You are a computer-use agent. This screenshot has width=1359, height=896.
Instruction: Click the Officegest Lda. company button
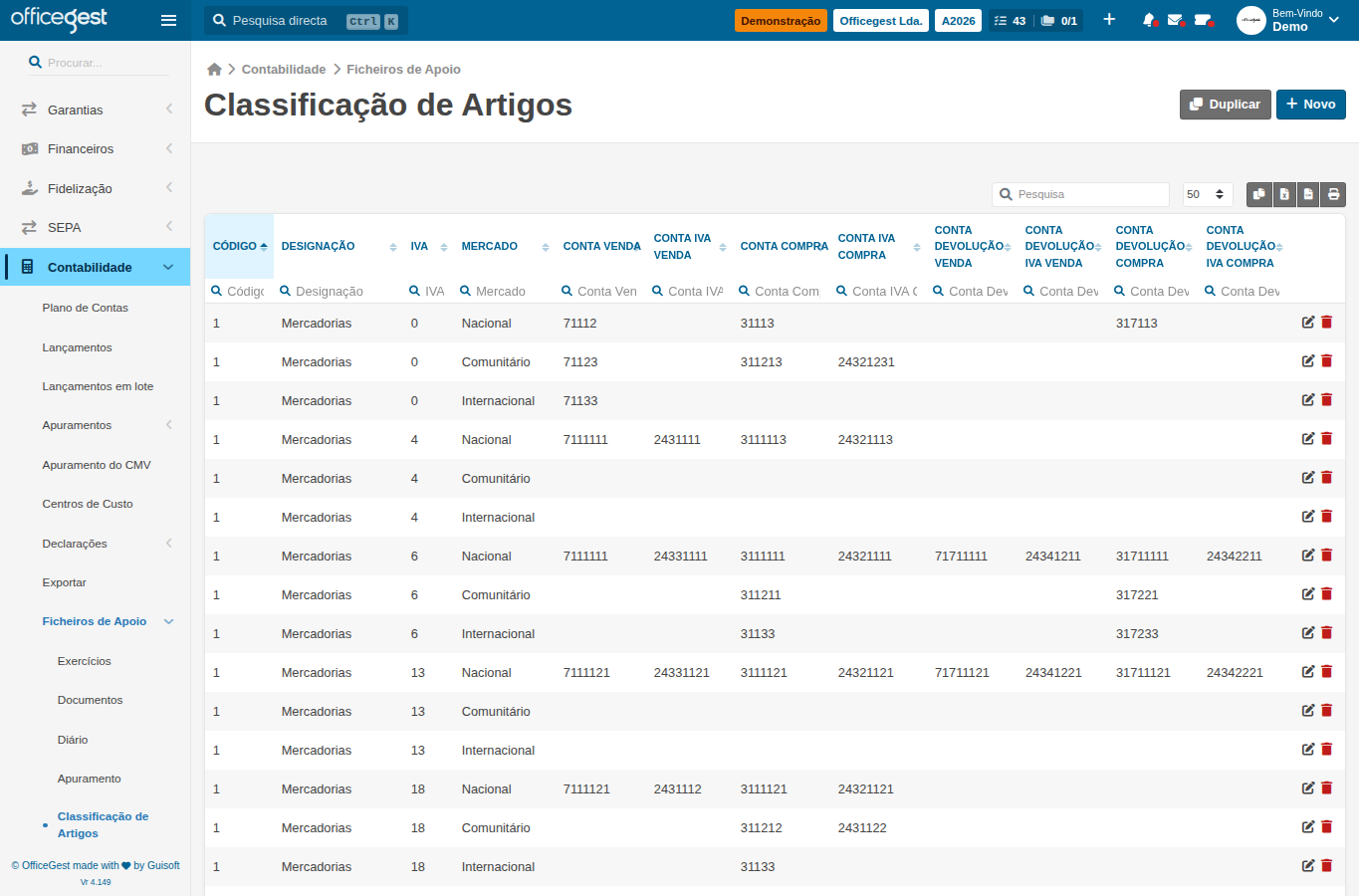click(880, 20)
